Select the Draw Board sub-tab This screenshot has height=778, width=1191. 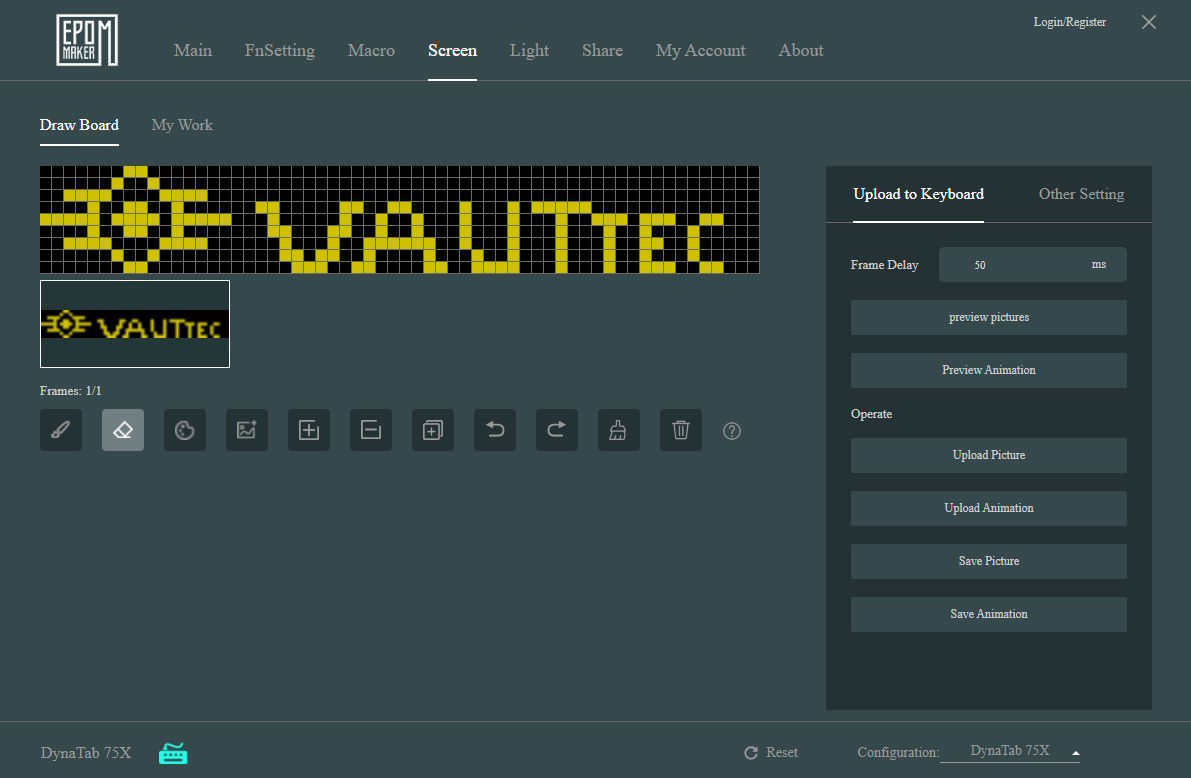click(79, 125)
